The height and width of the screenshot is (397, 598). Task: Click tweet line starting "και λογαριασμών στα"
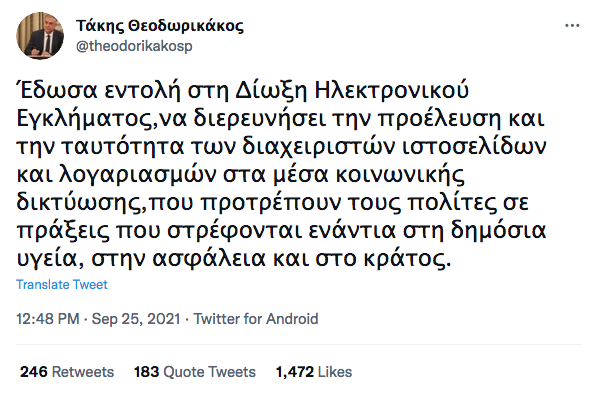(241, 175)
